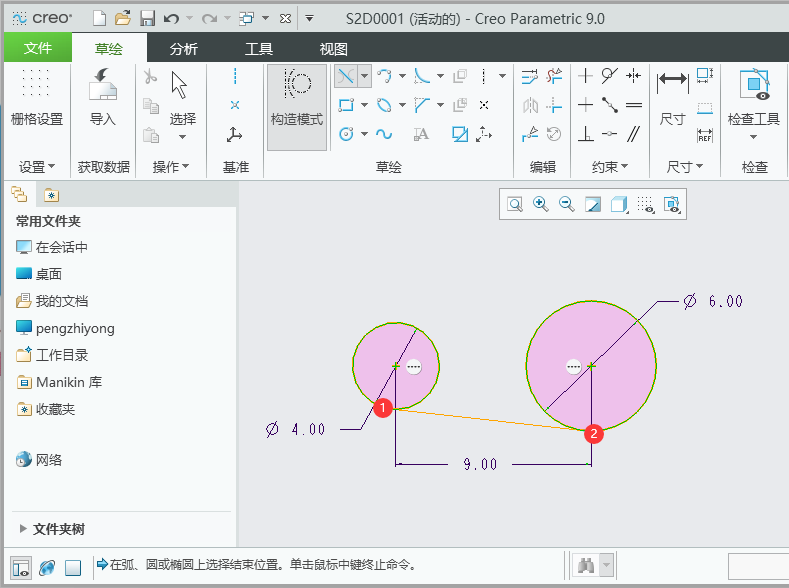789x588 pixels.
Task: Expand the 文件夹树 section
Action: pyautogui.click(x=23, y=529)
